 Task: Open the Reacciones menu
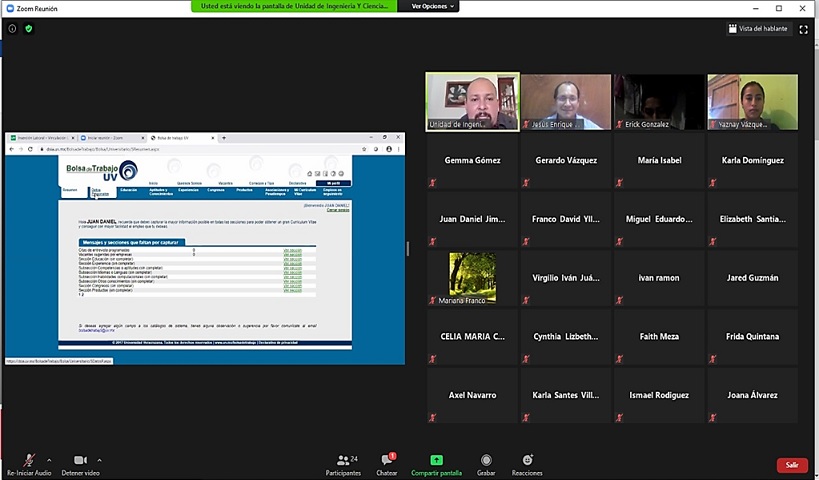click(527, 464)
